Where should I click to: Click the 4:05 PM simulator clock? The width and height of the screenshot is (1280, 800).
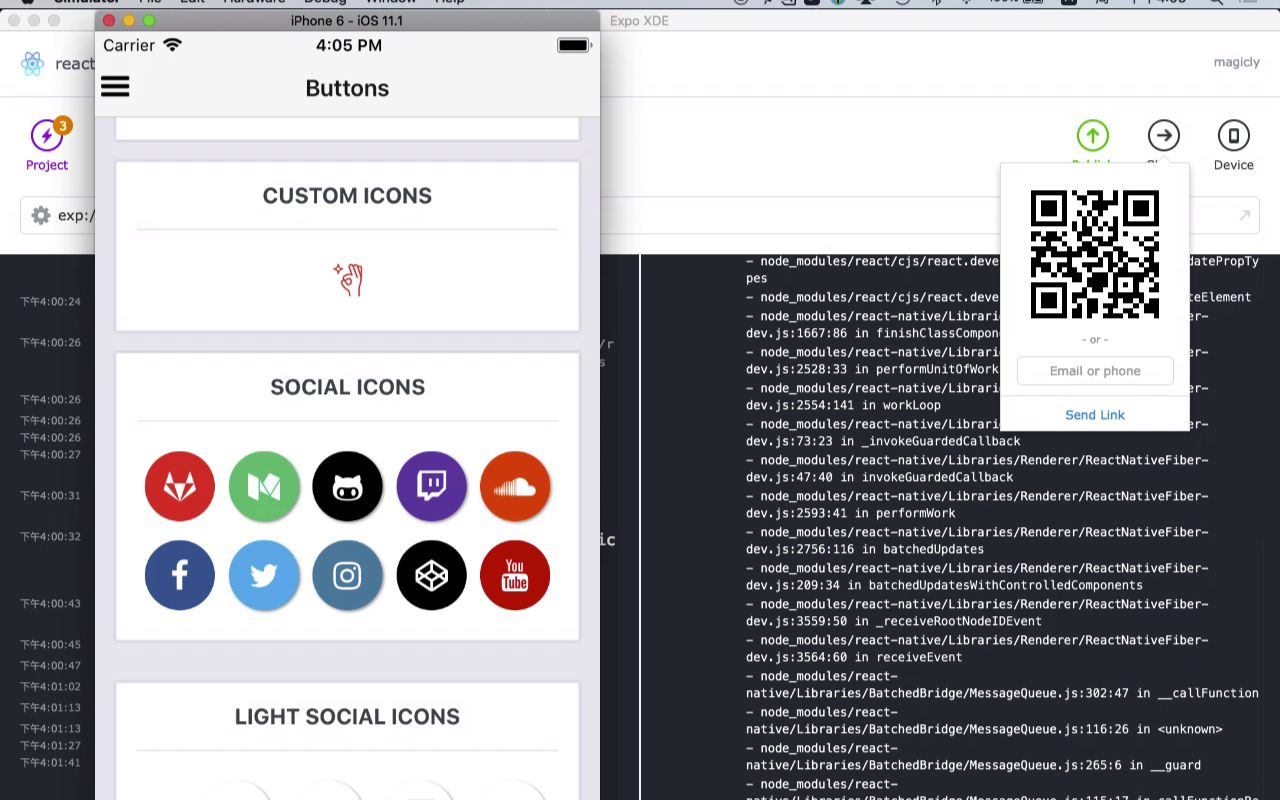pos(349,45)
